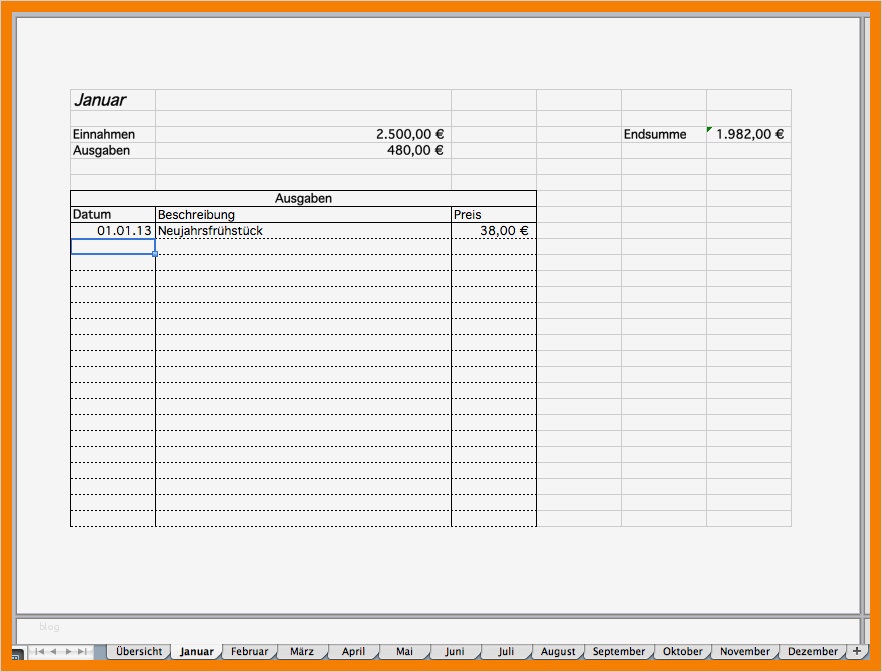Select the date cell 01.01.13
Screen dimensions: 882x672
111,230
